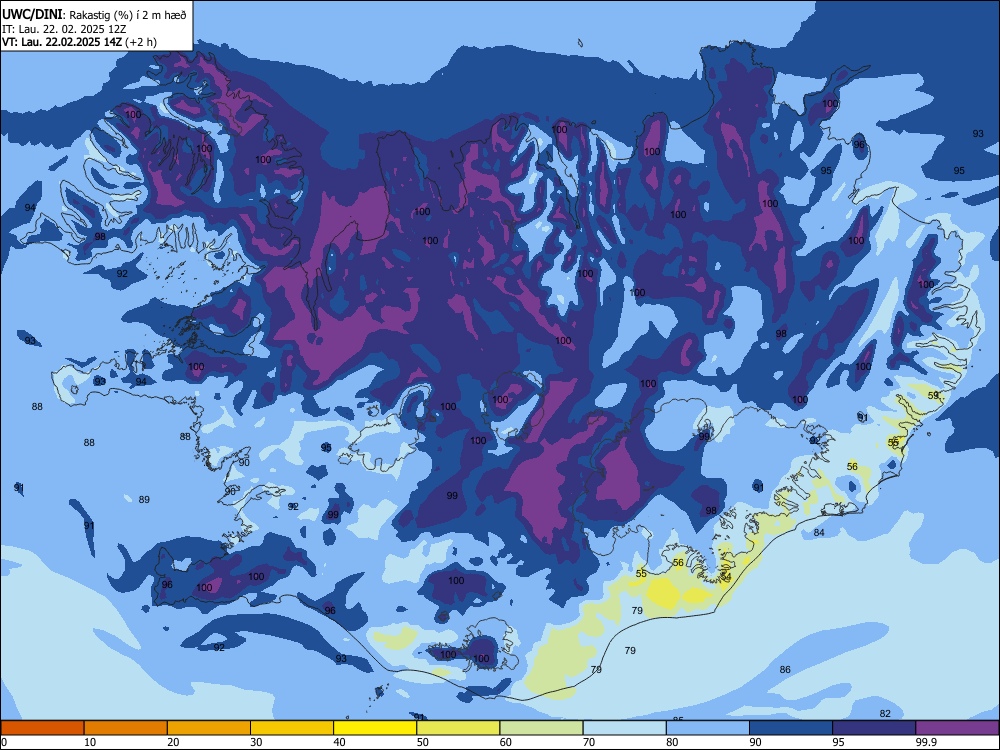Screen dimensions: 1000x750
Task: Click the humidity value 82 on the map
Action: [x=885, y=713]
